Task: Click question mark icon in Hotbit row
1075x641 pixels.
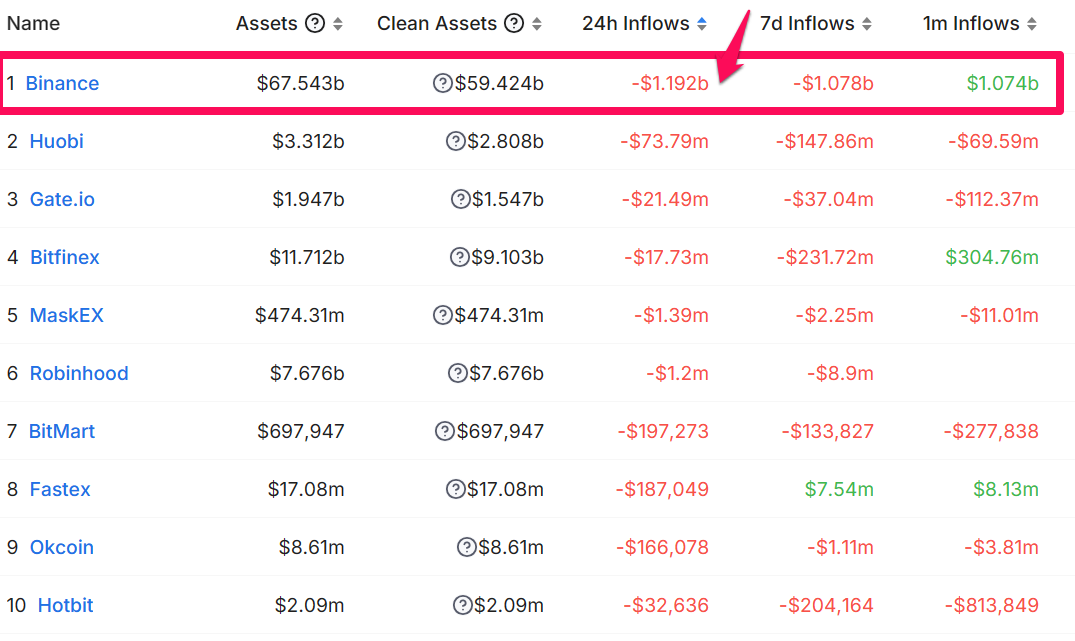Action: point(462,605)
